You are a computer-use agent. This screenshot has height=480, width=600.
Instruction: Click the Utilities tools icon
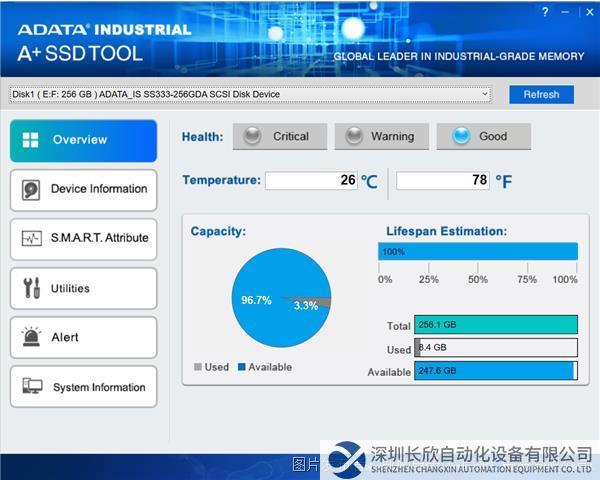(31, 288)
